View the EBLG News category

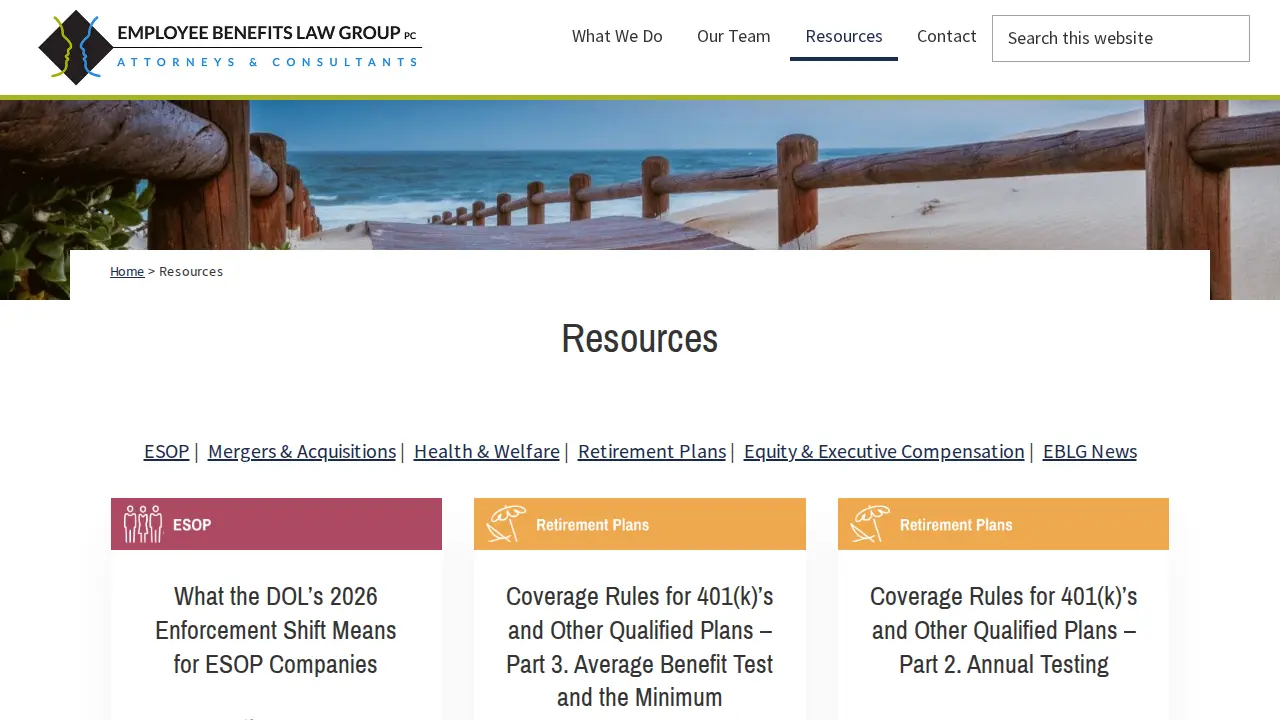click(x=1090, y=451)
